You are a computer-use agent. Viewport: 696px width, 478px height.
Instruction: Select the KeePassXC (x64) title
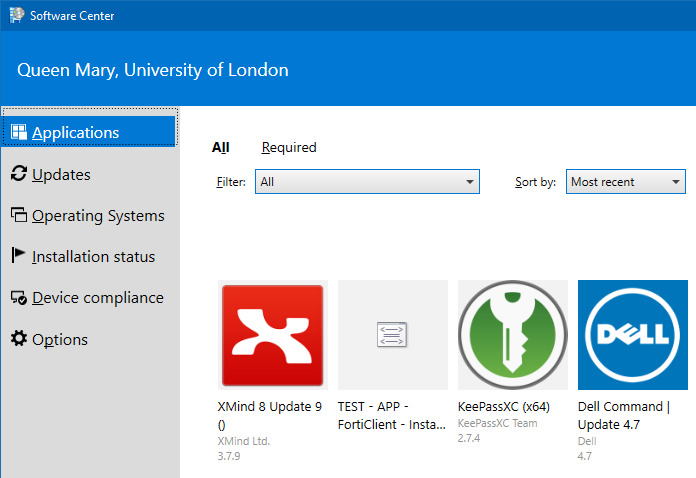click(504, 407)
